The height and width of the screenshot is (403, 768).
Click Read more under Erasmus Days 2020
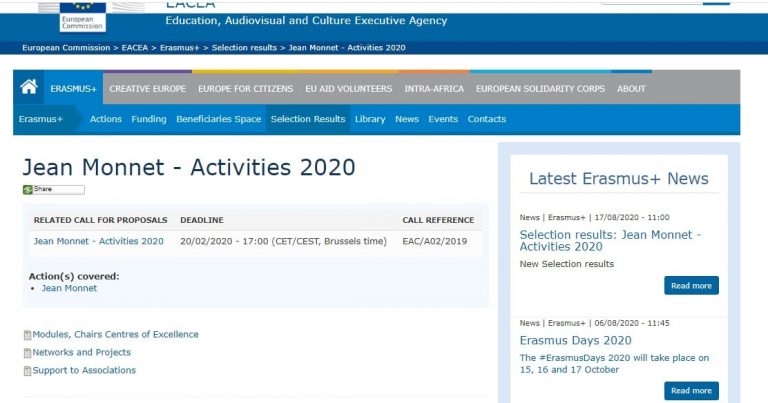coord(691,391)
